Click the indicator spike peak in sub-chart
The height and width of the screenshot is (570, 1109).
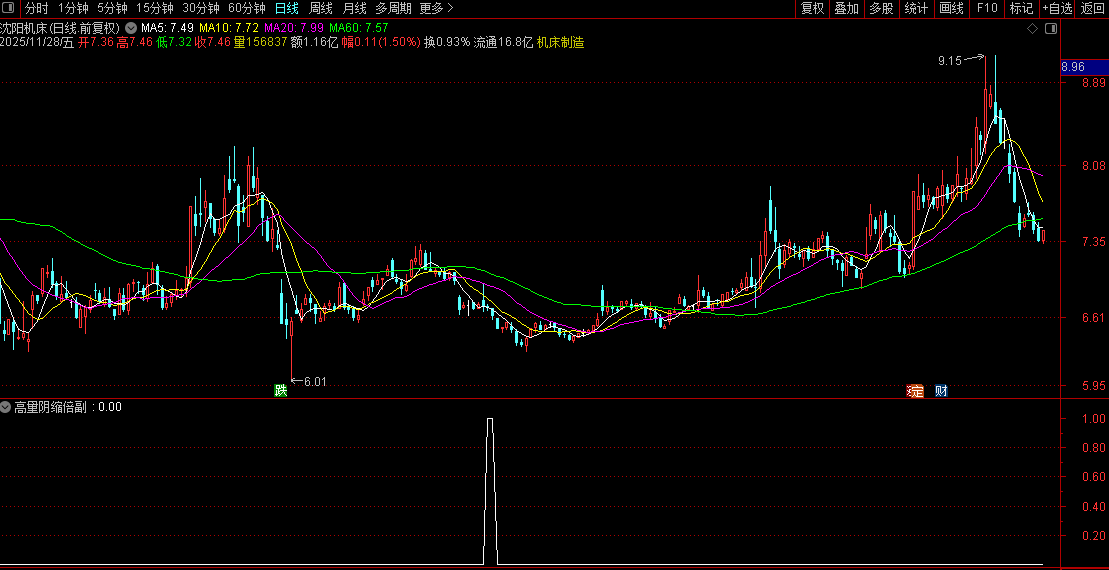coord(490,419)
